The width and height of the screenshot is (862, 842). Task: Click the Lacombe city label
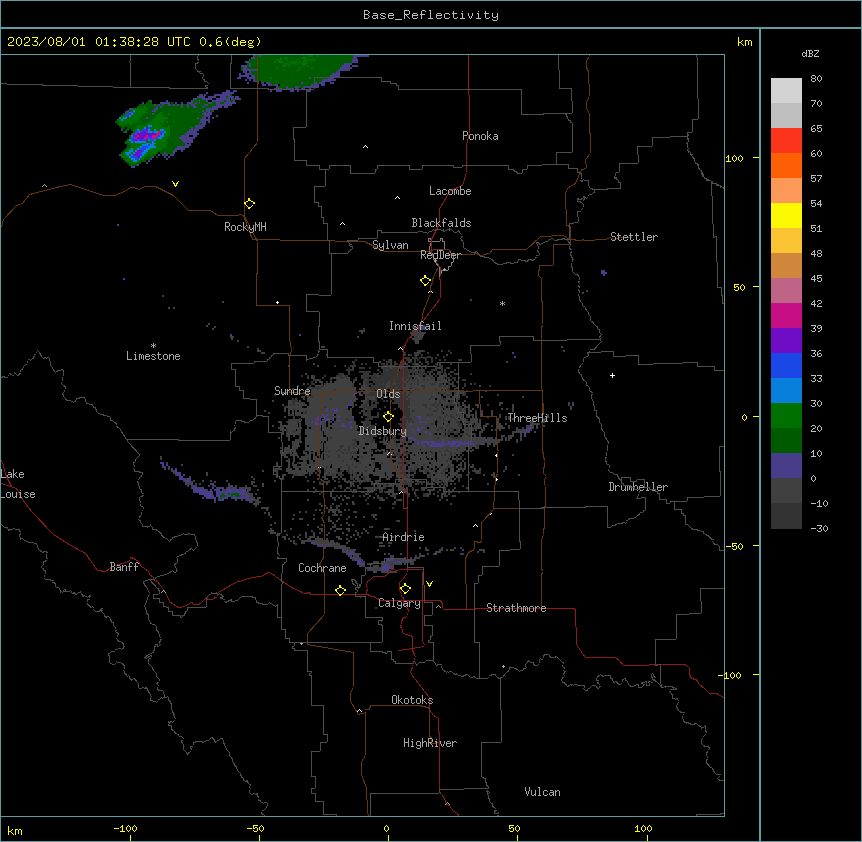(450, 191)
